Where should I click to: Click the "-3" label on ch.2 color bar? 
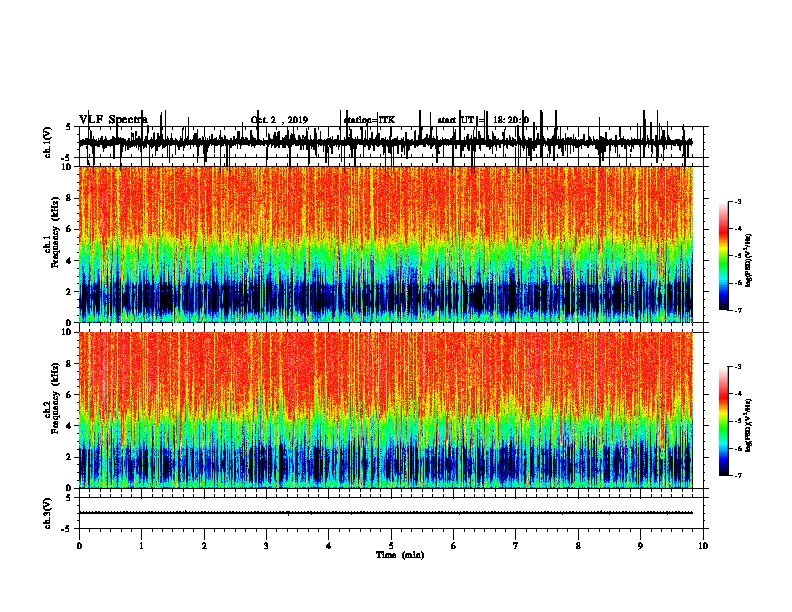(738, 367)
